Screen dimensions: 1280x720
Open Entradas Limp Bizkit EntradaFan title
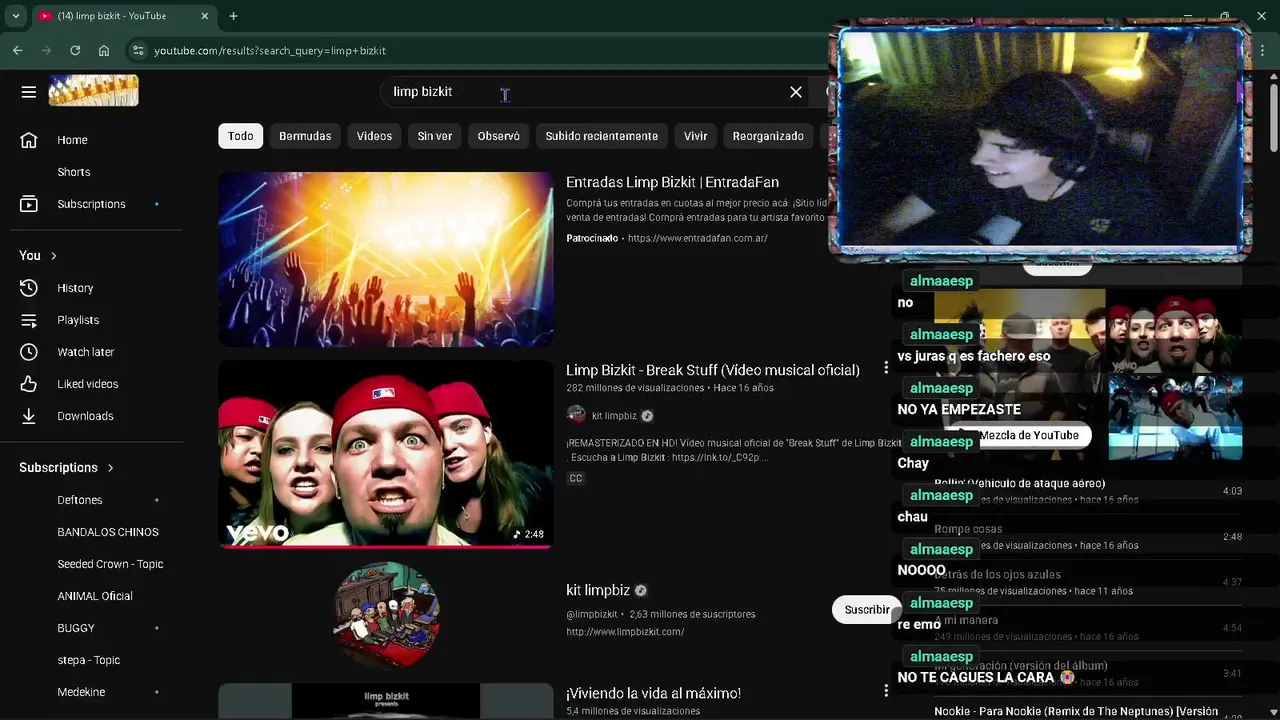pyautogui.click(x=672, y=182)
